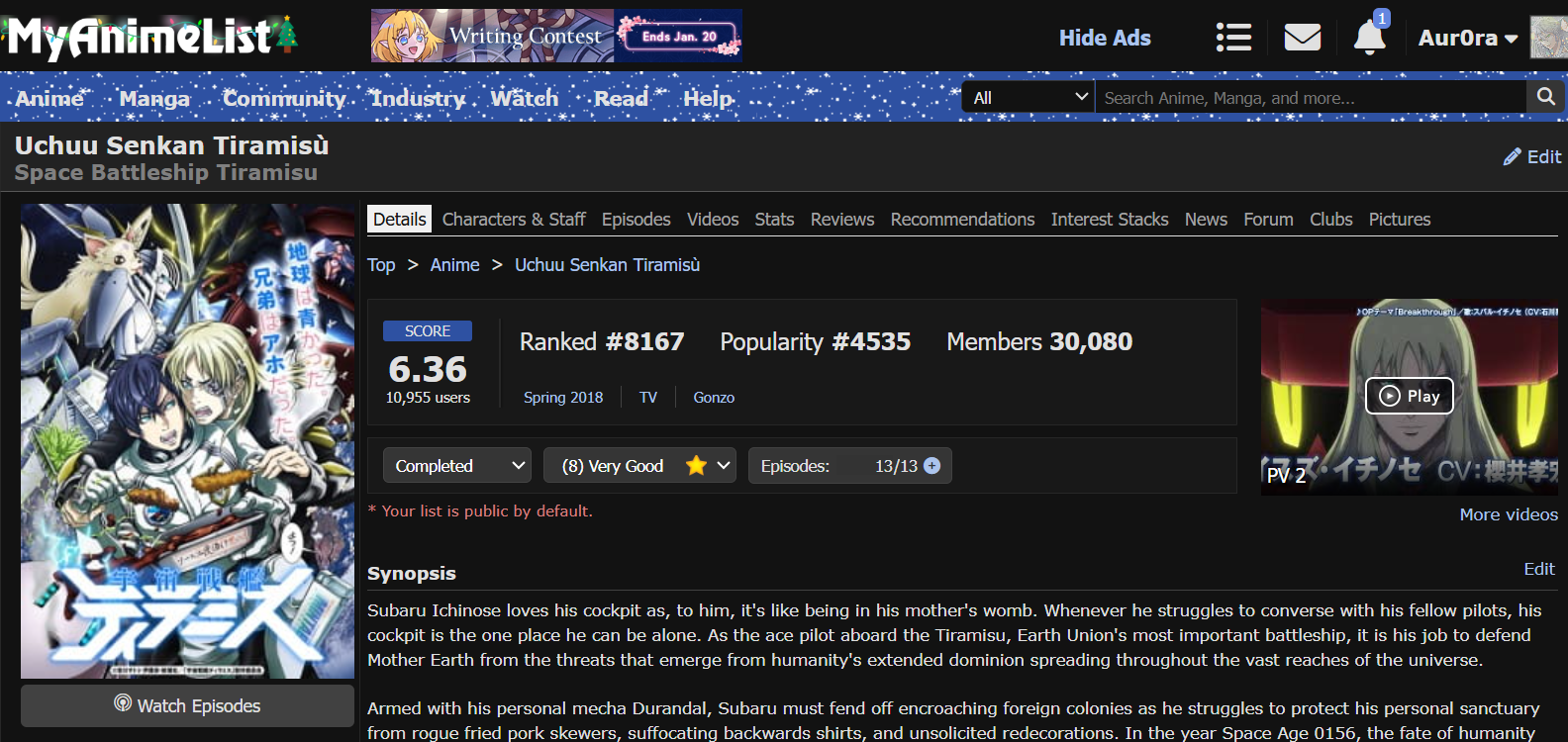The image size is (1568, 742).
Task: Switch to the Videos tab
Action: (x=713, y=220)
